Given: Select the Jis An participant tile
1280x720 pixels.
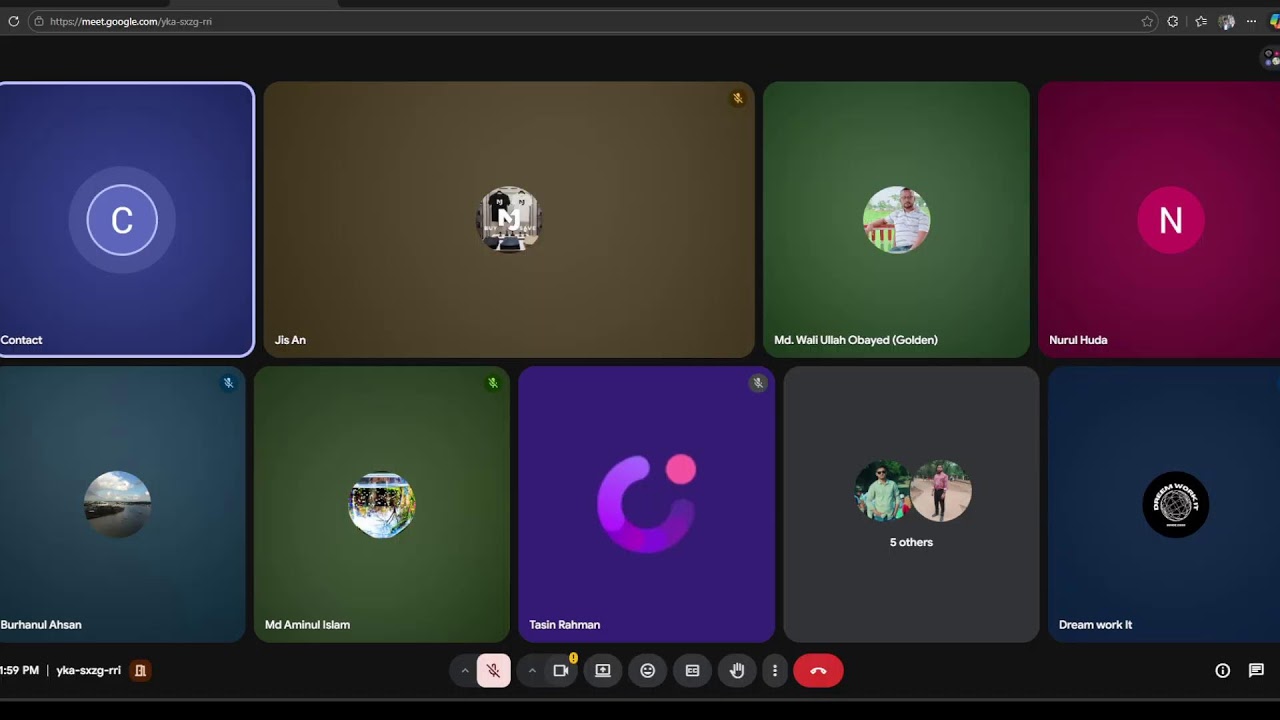Looking at the screenshot, I should coord(509,219).
